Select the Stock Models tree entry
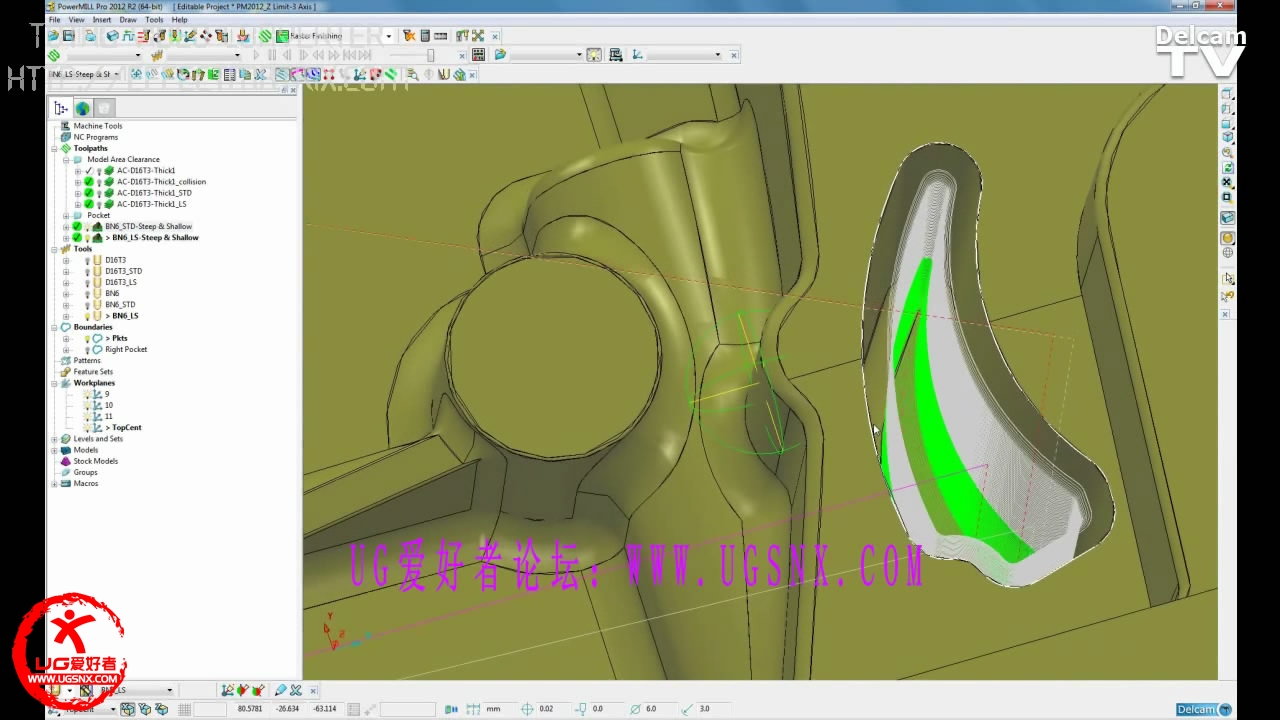The width and height of the screenshot is (1280, 720). (95, 461)
